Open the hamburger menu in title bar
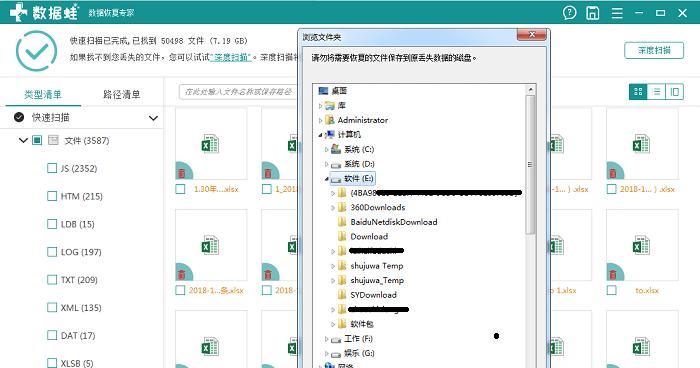The image size is (700, 368). 617,13
